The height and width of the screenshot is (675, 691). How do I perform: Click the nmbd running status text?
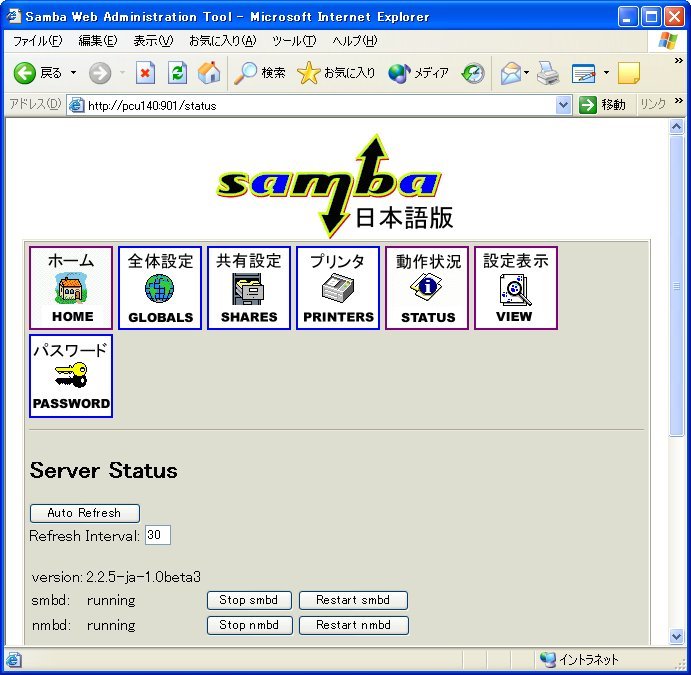tap(111, 625)
